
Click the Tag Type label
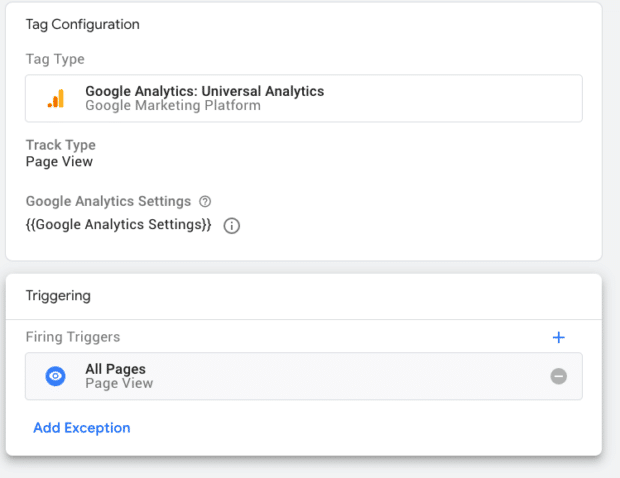(55, 59)
